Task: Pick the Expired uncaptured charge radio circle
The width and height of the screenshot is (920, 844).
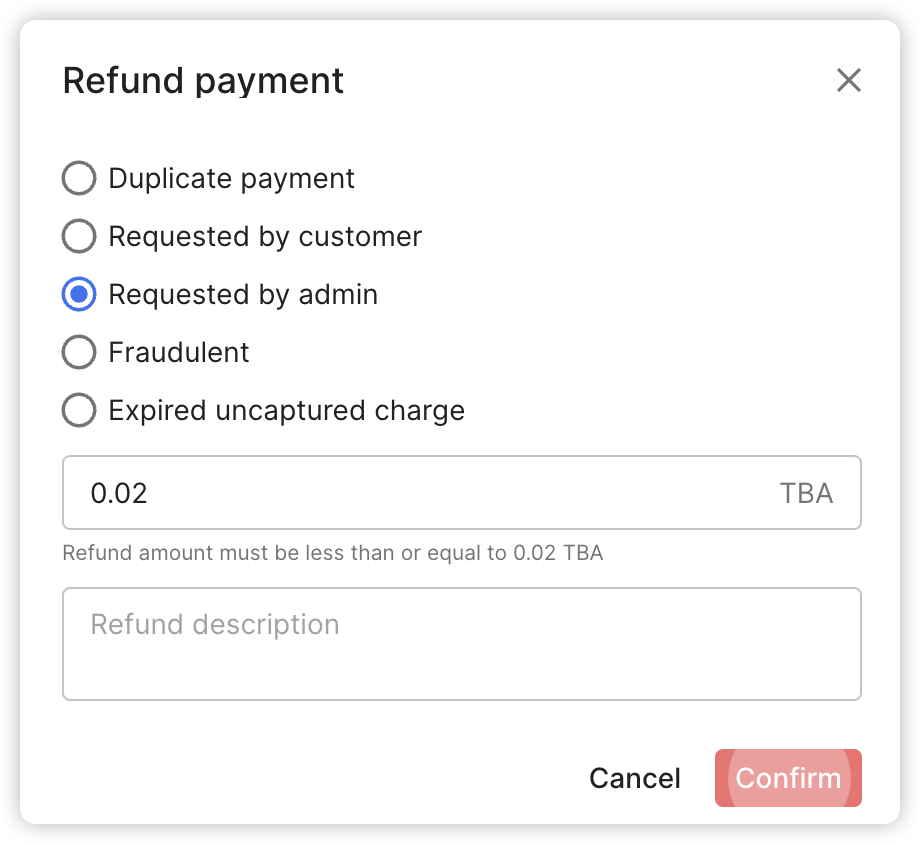Action: click(x=79, y=411)
